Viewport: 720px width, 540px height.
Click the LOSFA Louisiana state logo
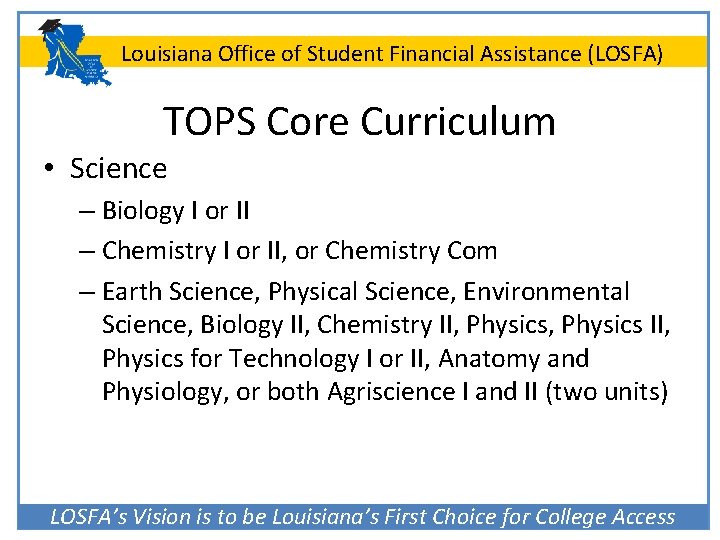click(x=78, y=55)
